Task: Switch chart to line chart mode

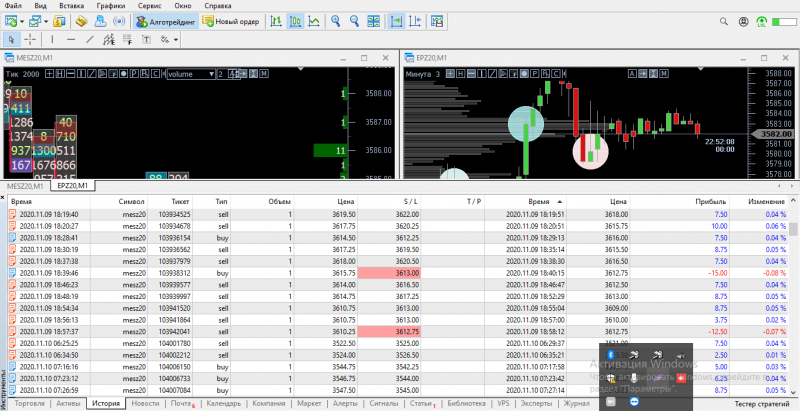Action: tap(314, 21)
